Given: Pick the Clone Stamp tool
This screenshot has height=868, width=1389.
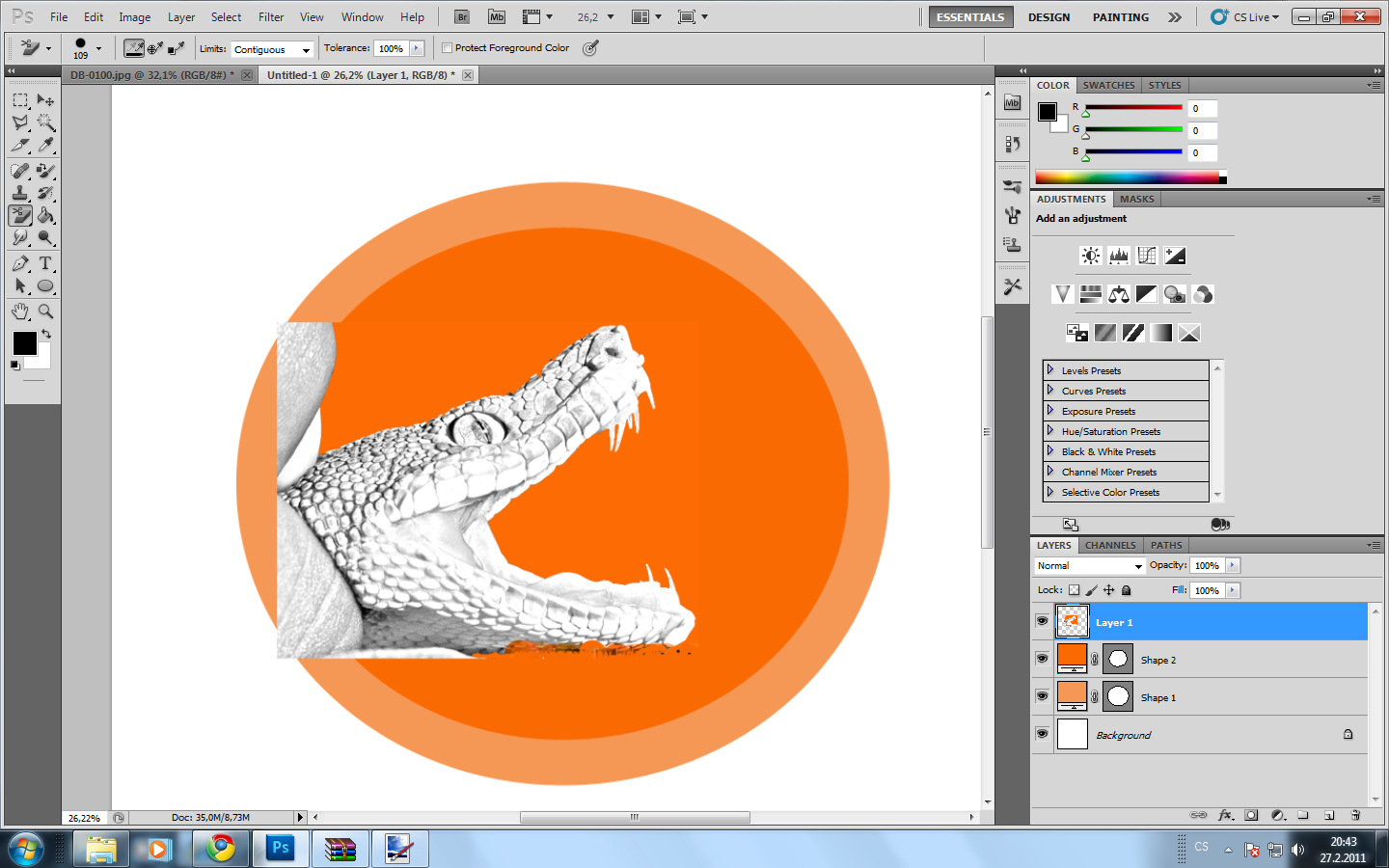Looking at the screenshot, I should point(20,193).
